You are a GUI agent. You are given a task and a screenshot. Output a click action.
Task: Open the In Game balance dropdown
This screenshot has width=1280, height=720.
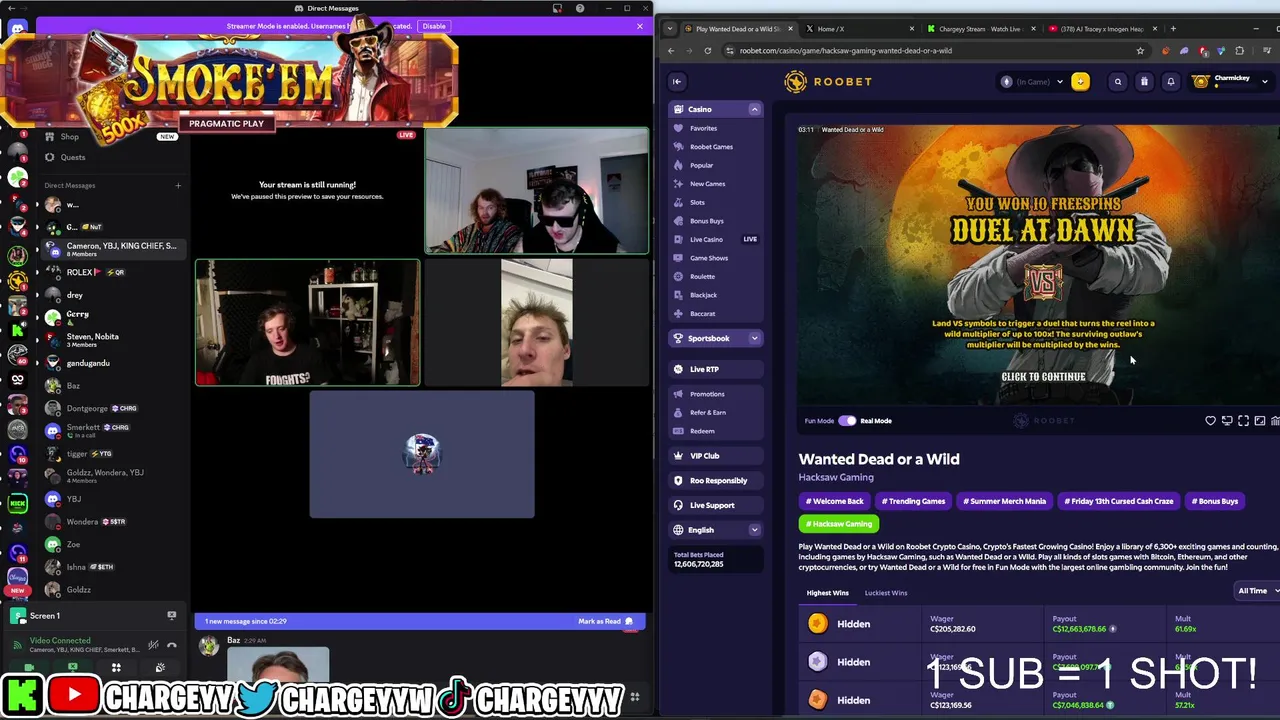pos(1032,82)
